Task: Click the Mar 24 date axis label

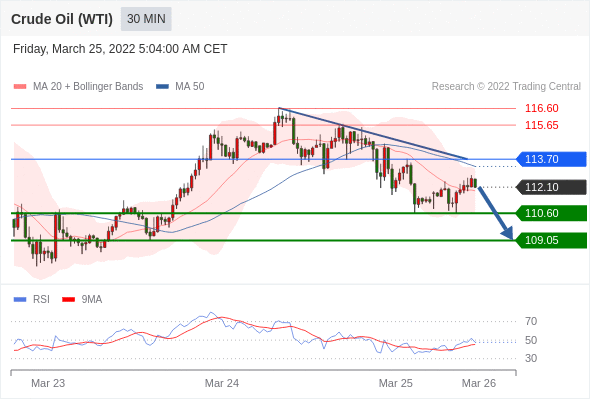Action: (222, 383)
